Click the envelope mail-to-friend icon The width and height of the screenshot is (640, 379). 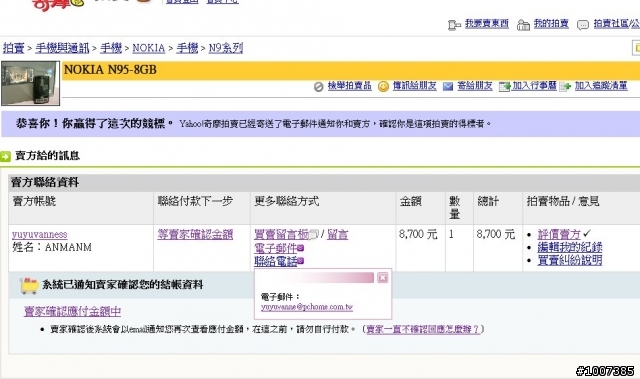[448, 86]
